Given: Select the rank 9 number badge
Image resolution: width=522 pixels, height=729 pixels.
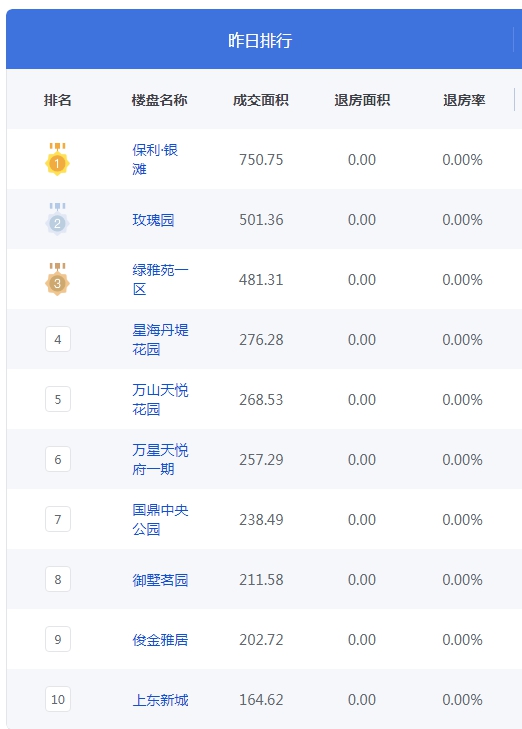Looking at the screenshot, I should [x=58, y=639].
